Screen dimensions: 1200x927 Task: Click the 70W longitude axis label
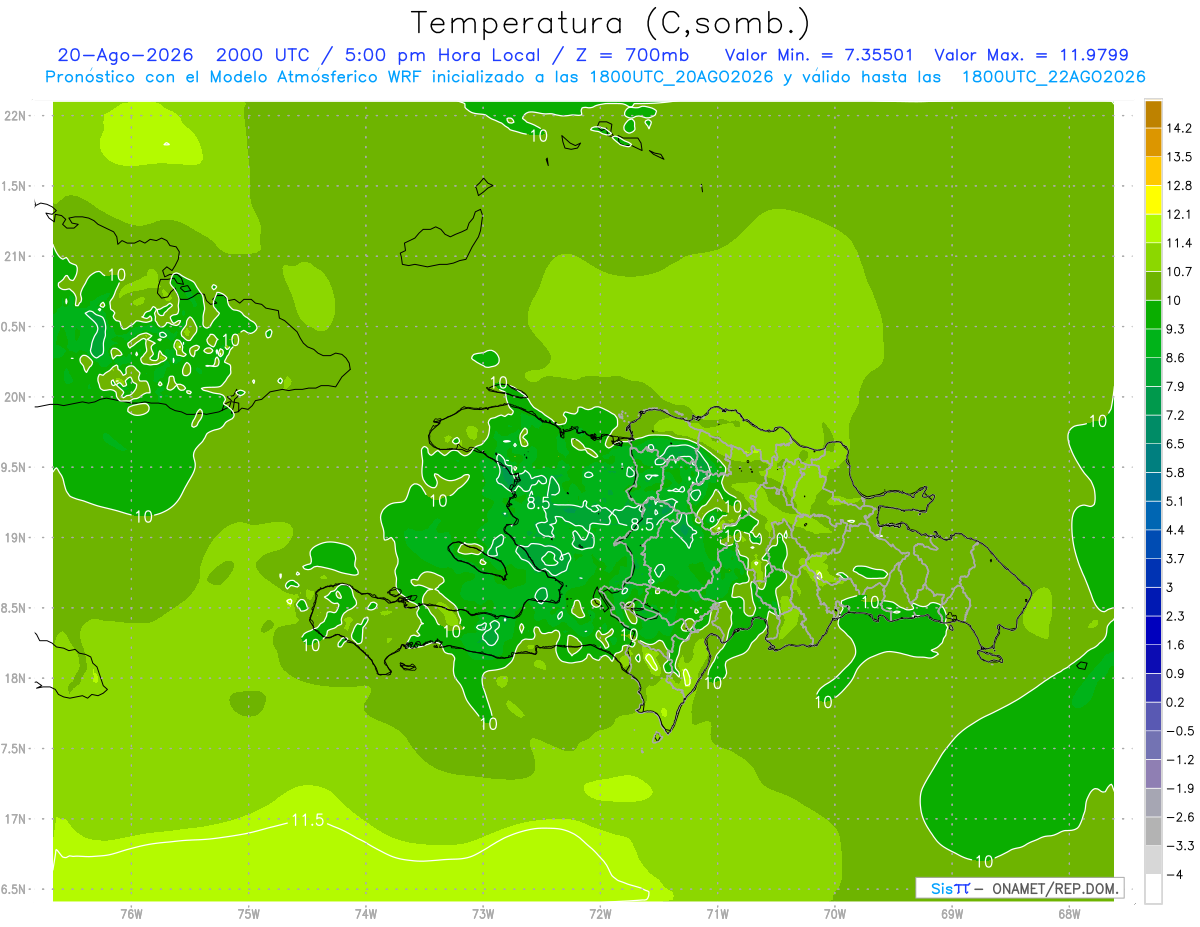[x=835, y=914]
